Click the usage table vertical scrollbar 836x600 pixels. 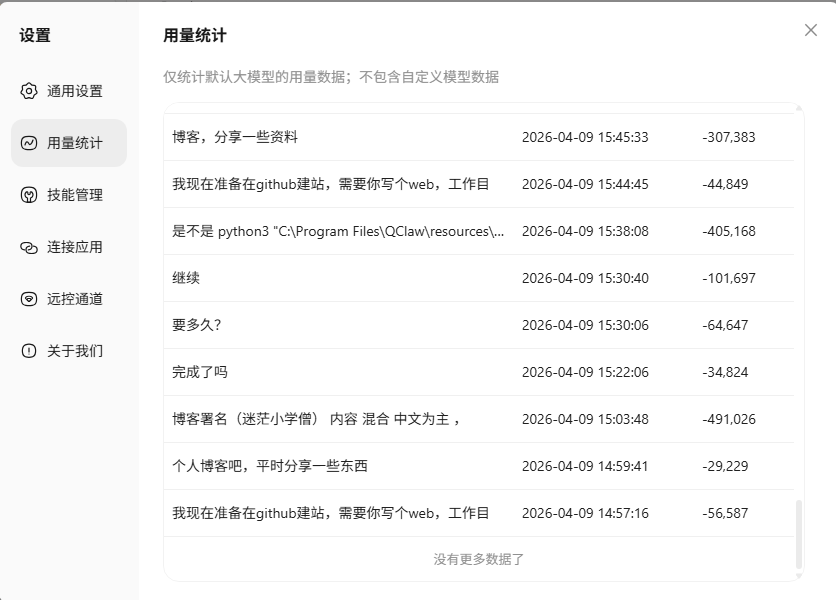point(798,533)
